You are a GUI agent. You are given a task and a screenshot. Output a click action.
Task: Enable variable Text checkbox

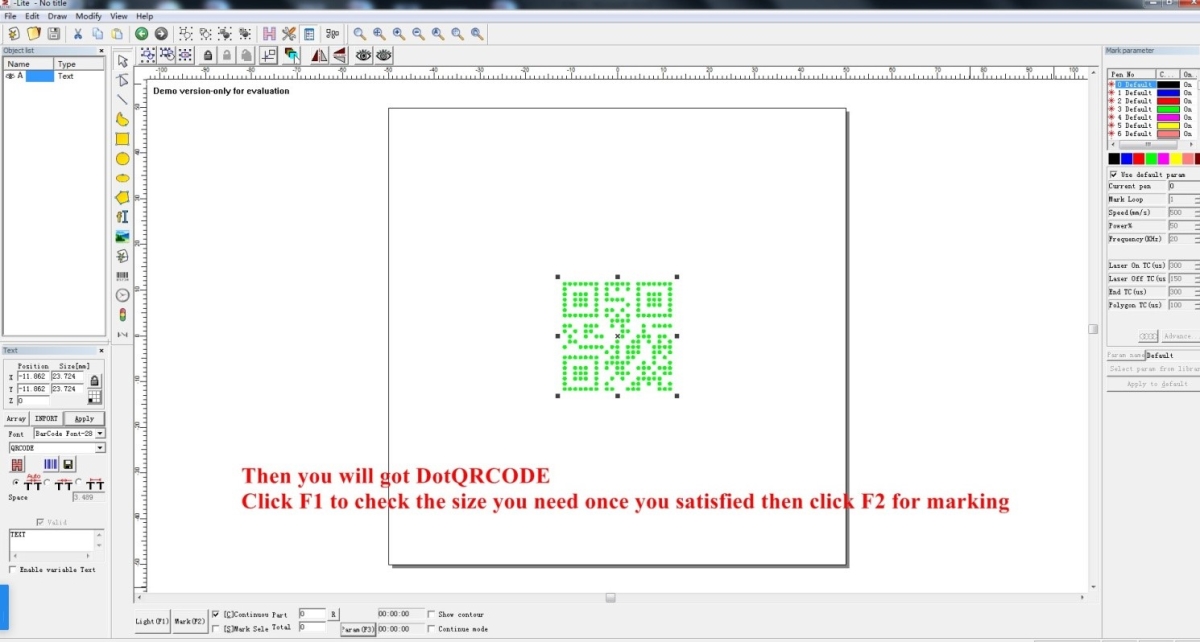[12, 569]
